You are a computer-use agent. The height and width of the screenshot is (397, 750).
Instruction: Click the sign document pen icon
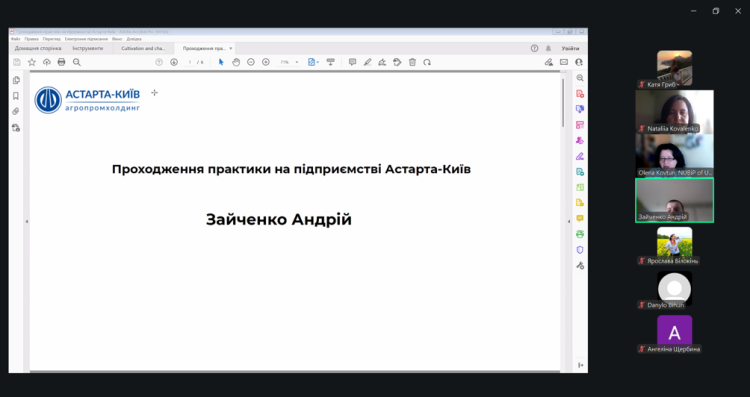[382, 62]
